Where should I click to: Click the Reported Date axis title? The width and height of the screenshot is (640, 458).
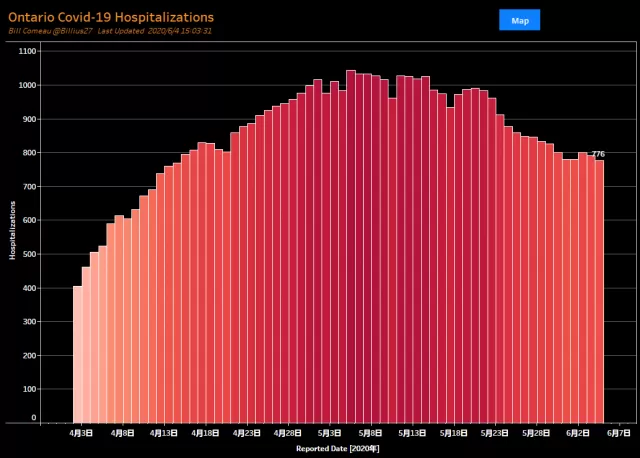[x=338, y=449]
